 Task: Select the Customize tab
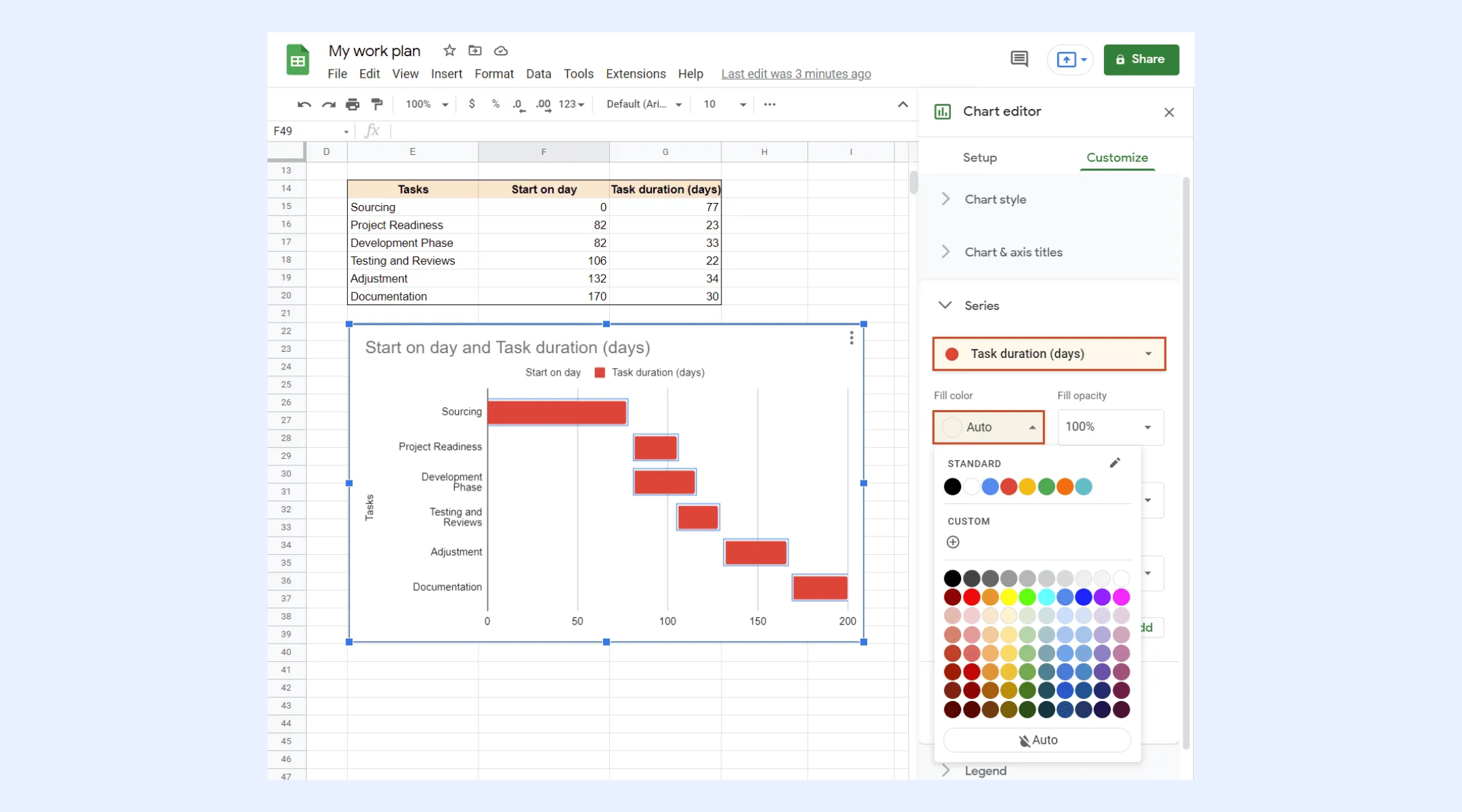1117,158
